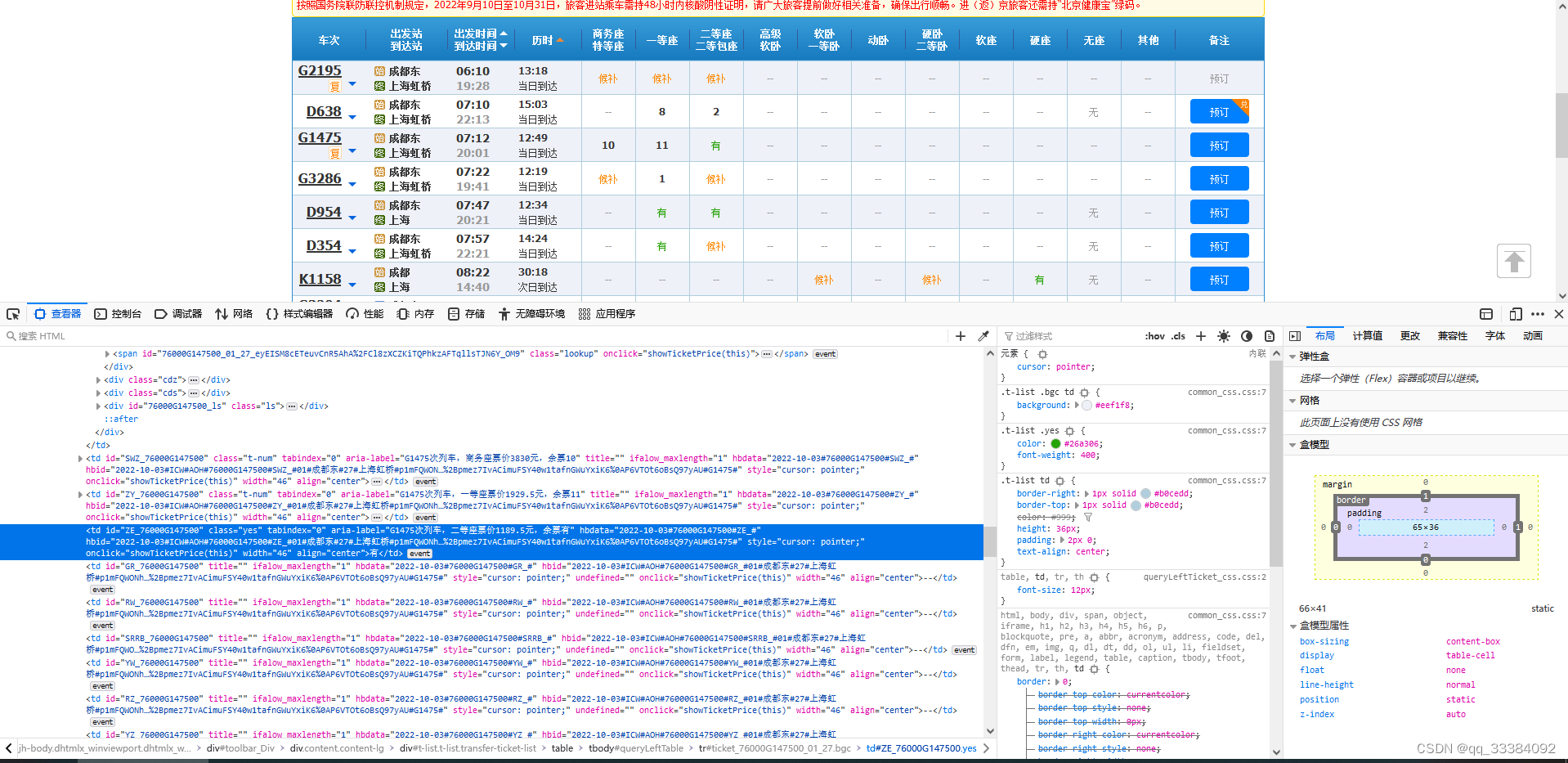This screenshot has height=763, width=1568.
Task: Expand the div class cds node
Action: [98, 393]
